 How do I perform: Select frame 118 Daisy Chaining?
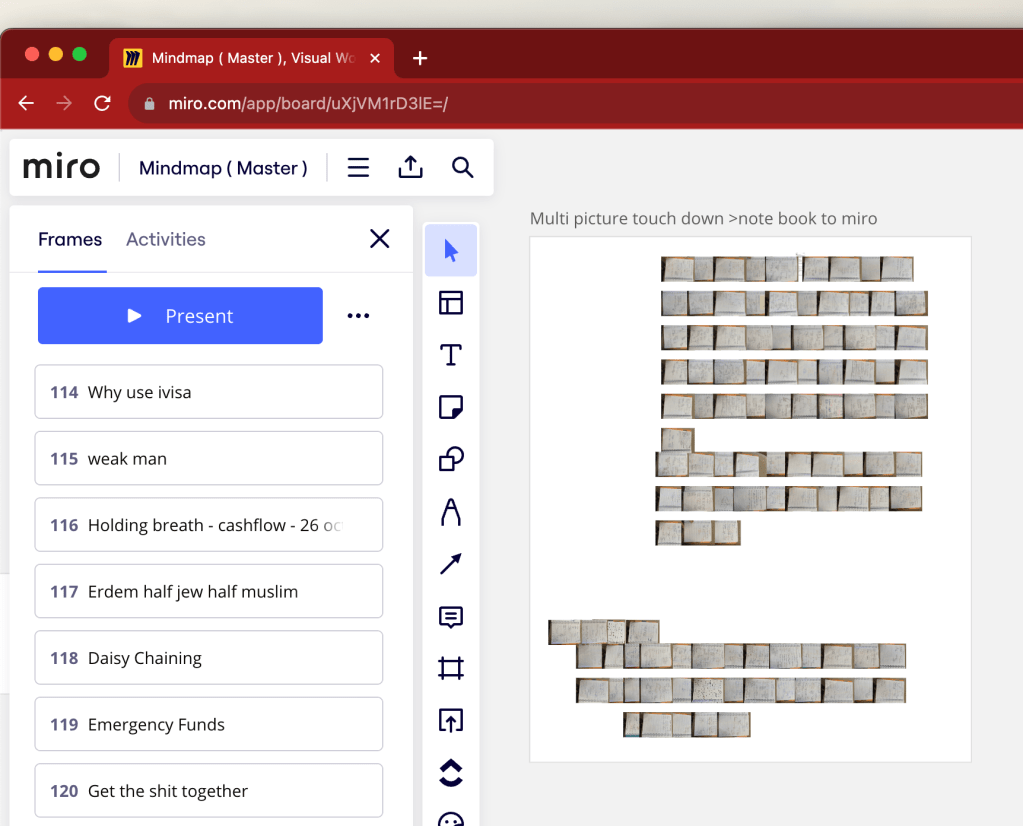click(x=209, y=658)
